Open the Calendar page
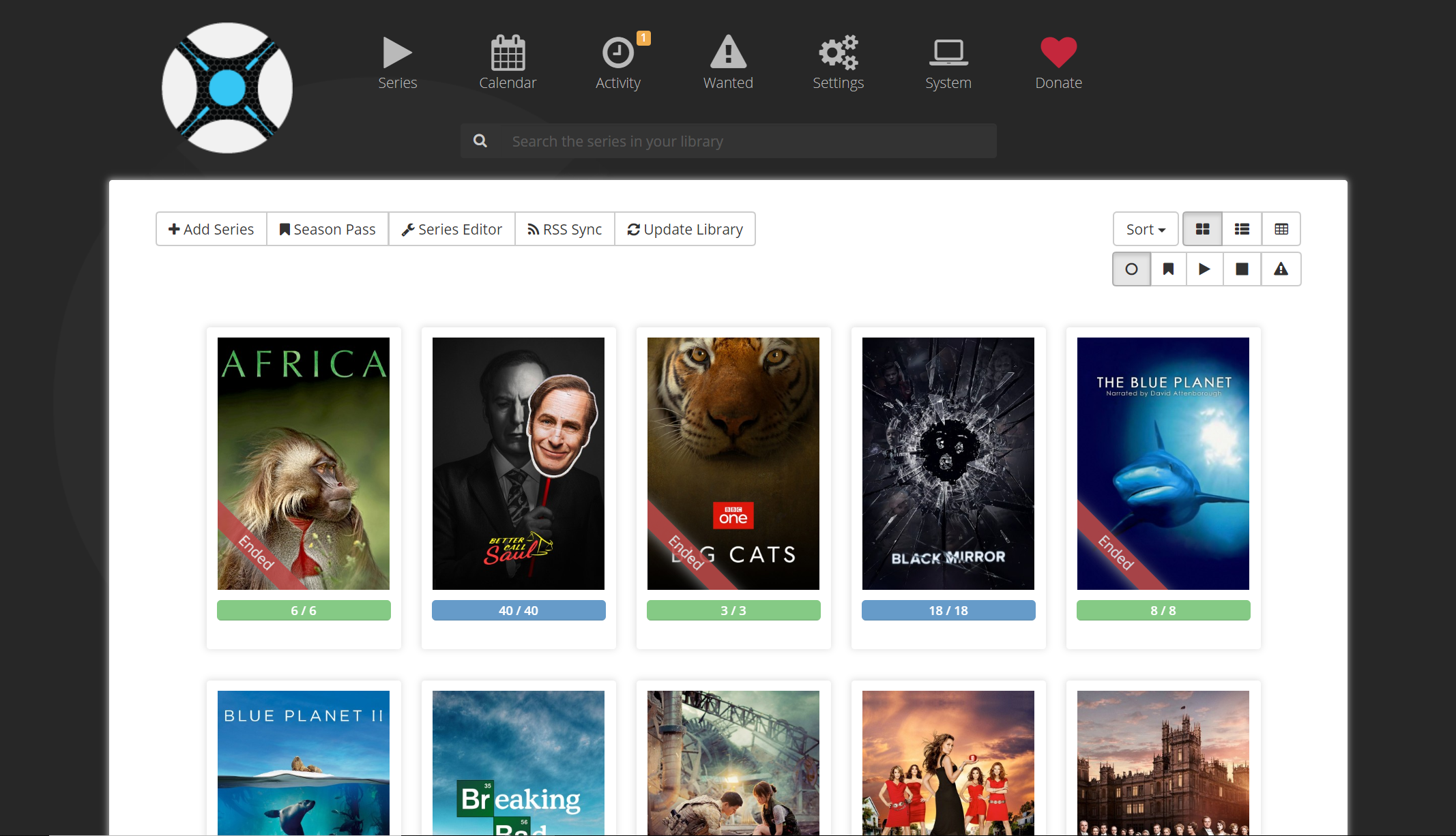This screenshot has height=836, width=1456. [508, 63]
